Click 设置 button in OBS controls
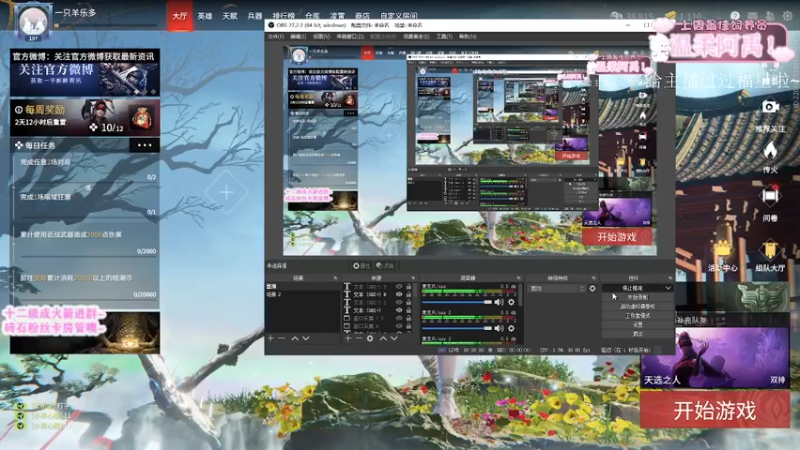 coord(638,324)
